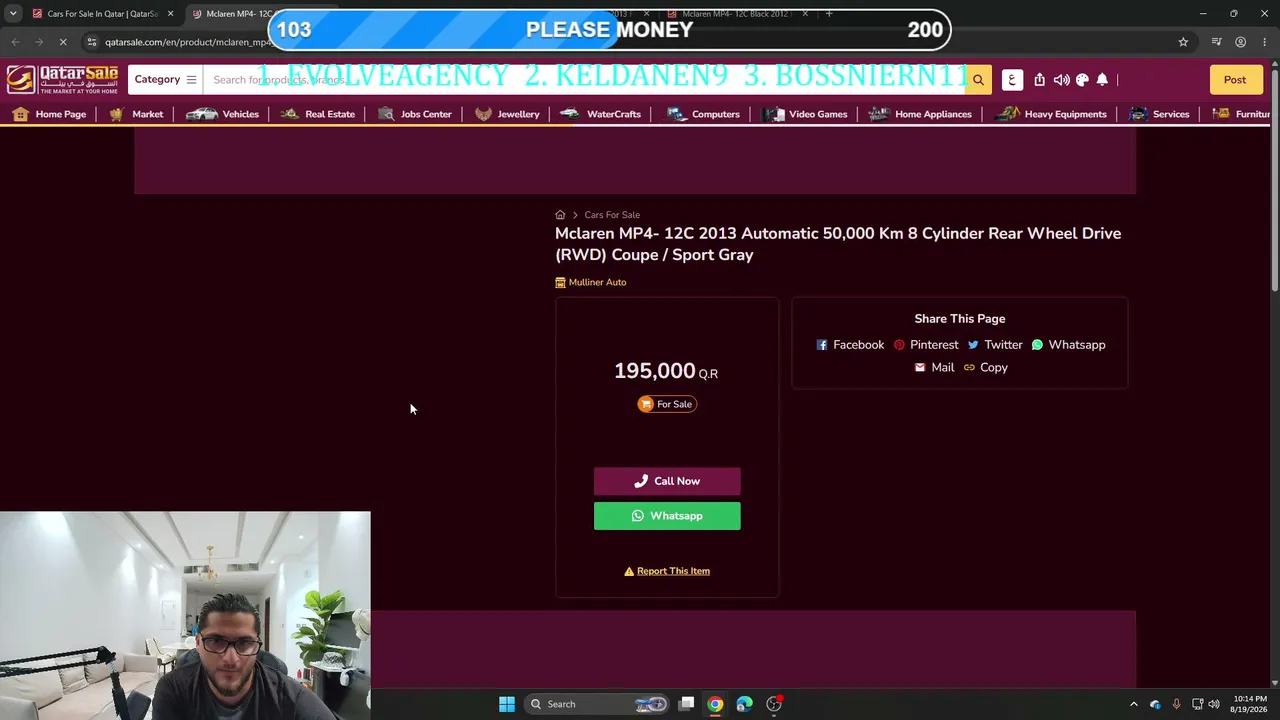Open the Heavy Equipments category
This screenshot has height=720, width=1280.
point(1052,114)
